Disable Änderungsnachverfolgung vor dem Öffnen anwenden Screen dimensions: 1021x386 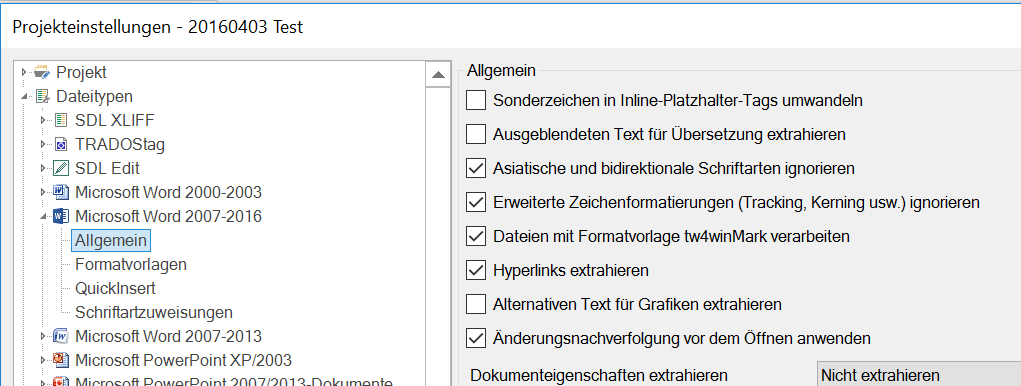click(x=476, y=338)
